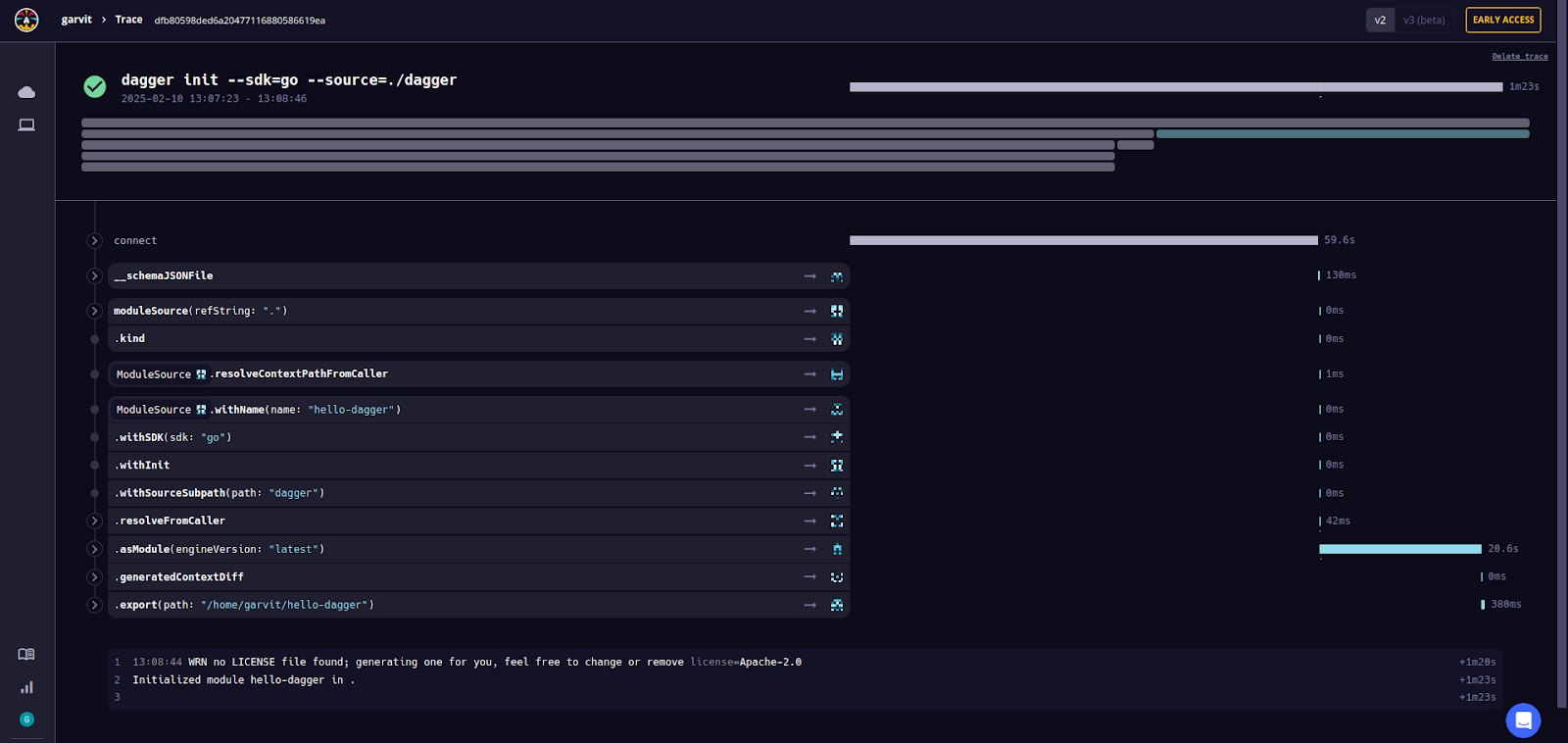Click ModuleSource badge icon in withName row
The width and height of the screenshot is (1568, 743).
pyautogui.click(x=201, y=410)
